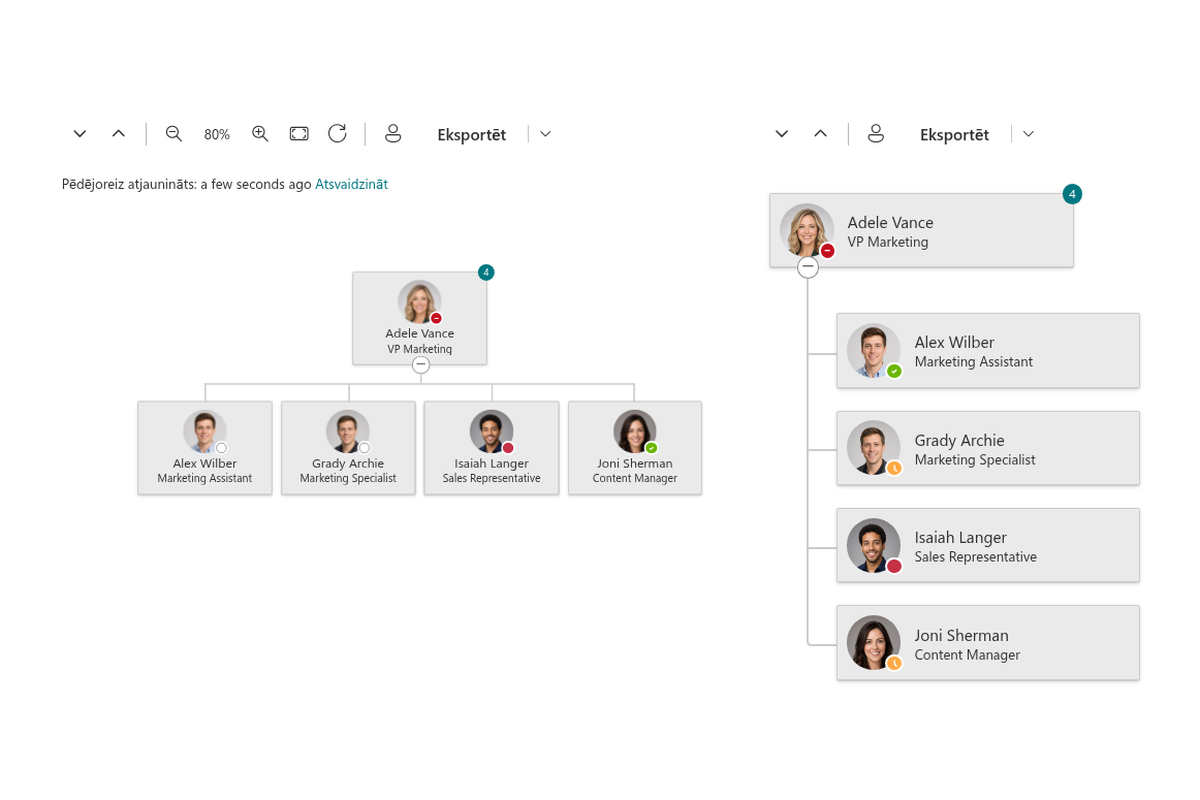Open export options dropdown in left toolbar

(x=545, y=134)
